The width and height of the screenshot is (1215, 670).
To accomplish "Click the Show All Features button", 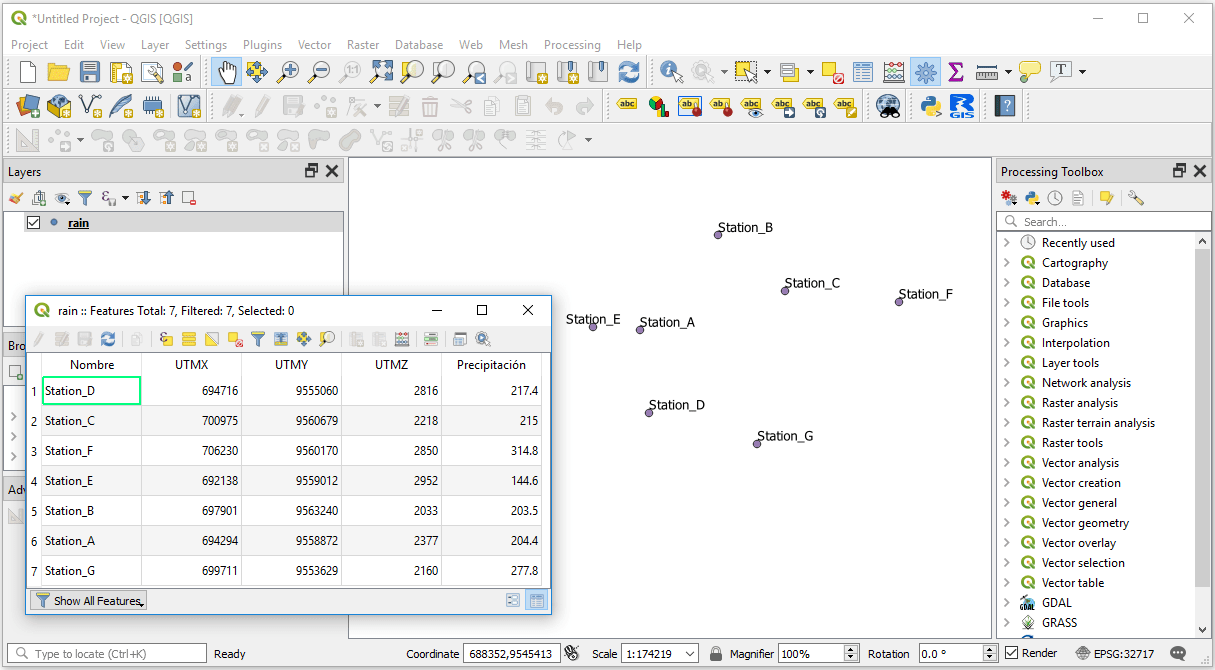I will 88,600.
